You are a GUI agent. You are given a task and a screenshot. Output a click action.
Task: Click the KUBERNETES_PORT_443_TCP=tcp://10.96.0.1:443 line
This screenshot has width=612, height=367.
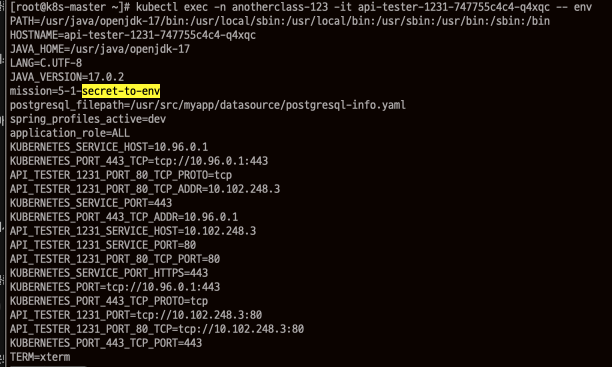(x=139, y=161)
